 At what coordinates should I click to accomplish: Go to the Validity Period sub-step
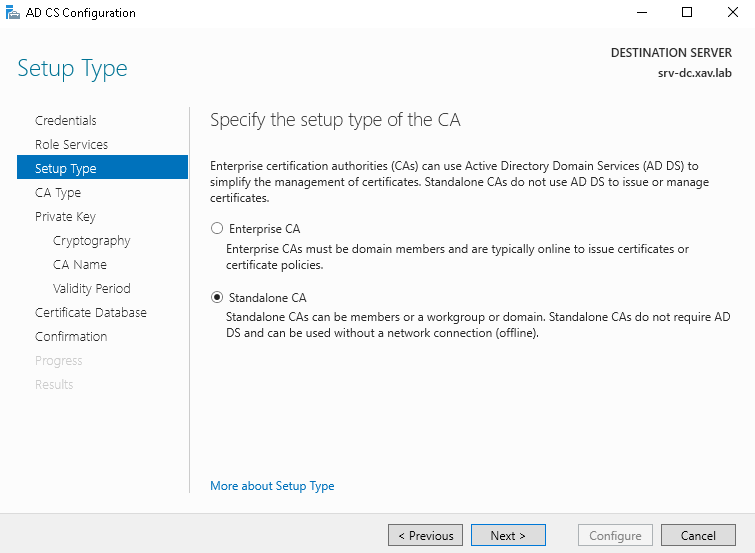coord(92,289)
